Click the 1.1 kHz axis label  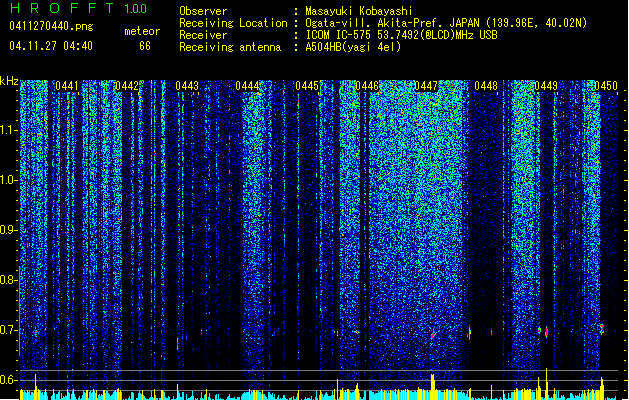[x=9, y=130]
